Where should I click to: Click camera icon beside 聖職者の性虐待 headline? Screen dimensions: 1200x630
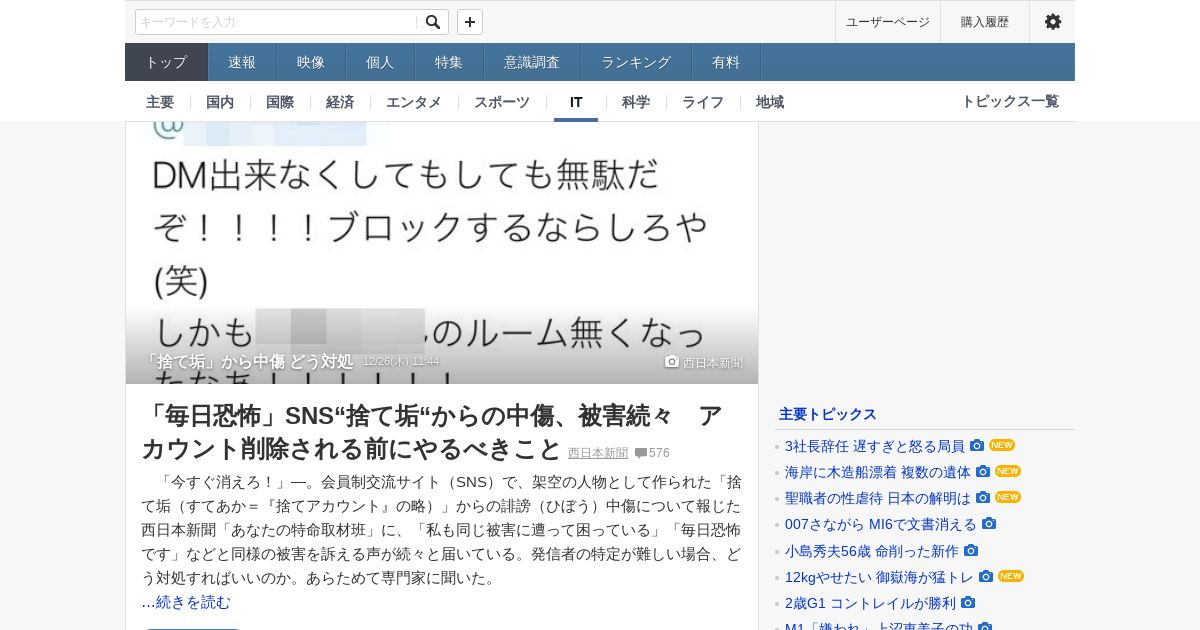[x=983, y=498]
